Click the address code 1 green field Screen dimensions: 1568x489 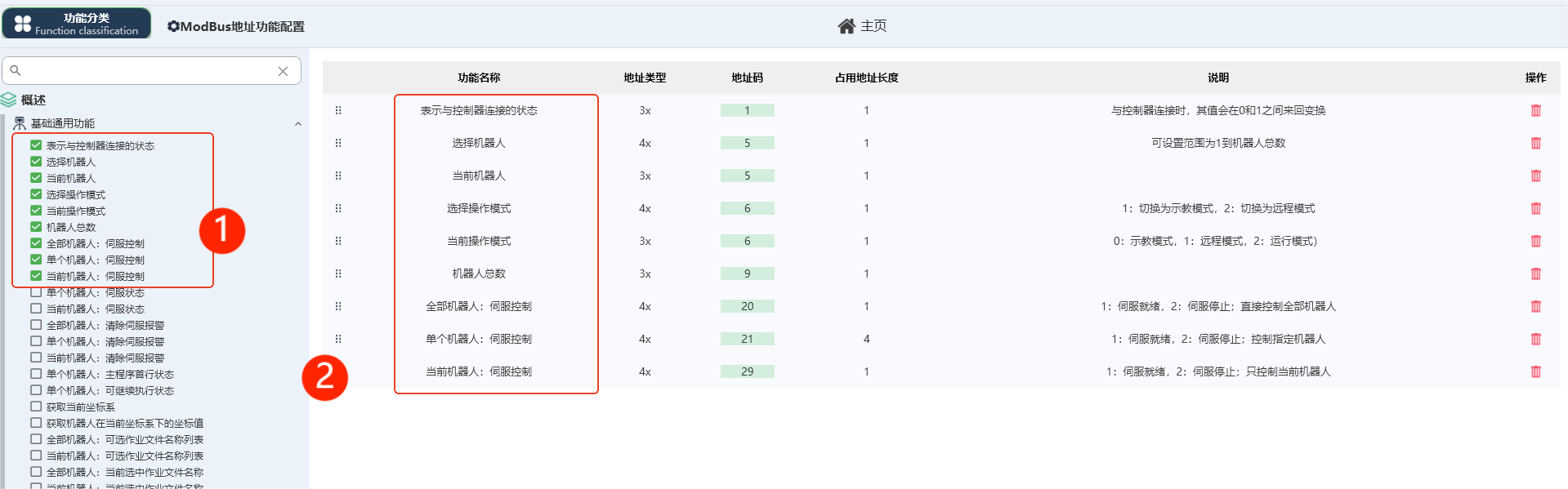point(747,110)
